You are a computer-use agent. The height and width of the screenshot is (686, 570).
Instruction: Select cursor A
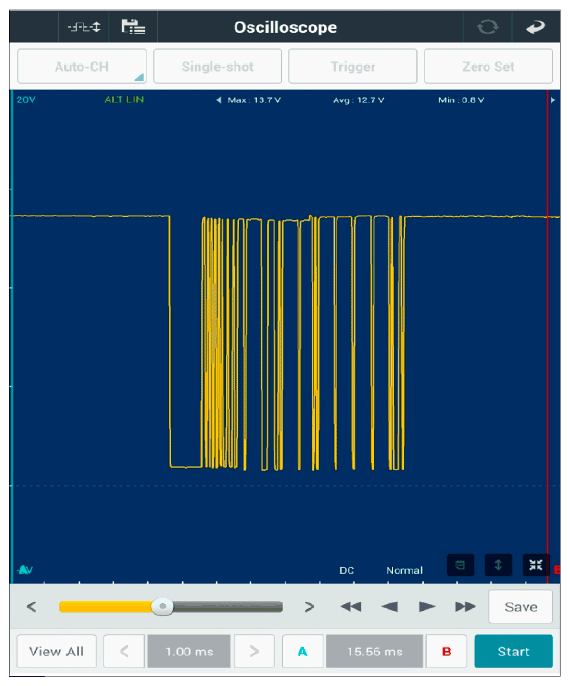pos(303,651)
